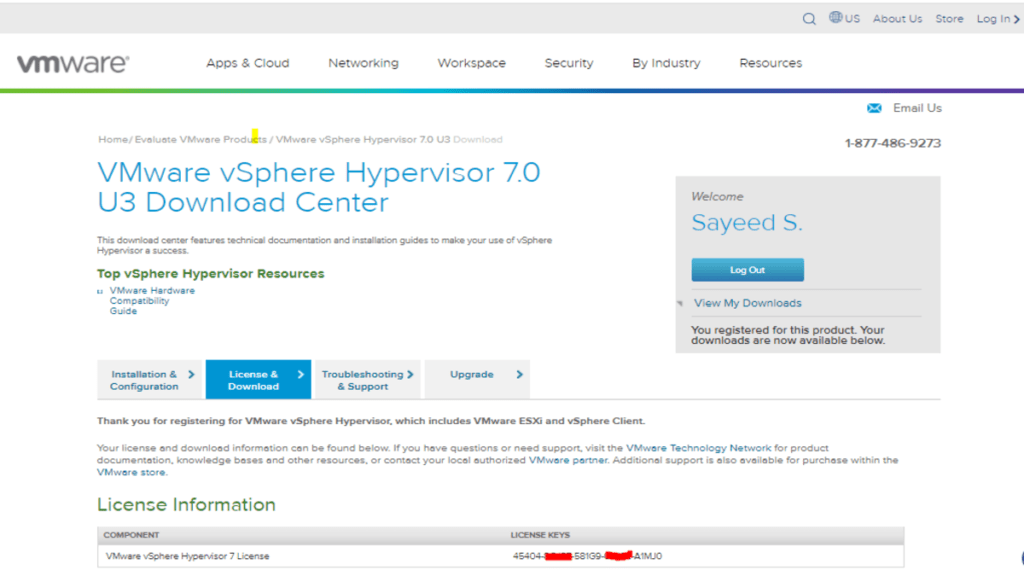This screenshot has width=1024, height=576.
Task: Click the Log Out button
Action: (746, 269)
